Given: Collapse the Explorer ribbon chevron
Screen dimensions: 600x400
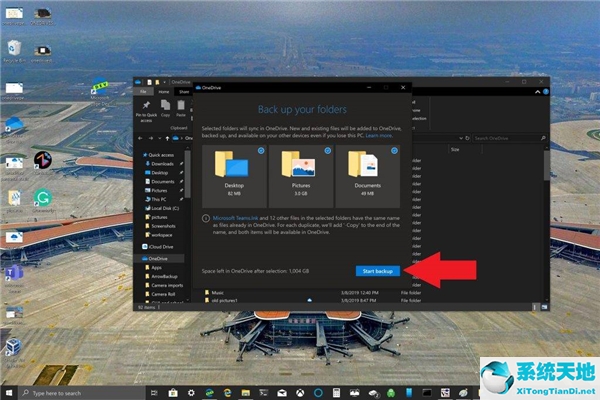Looking at the screenshot, I should tap(537, 92).
